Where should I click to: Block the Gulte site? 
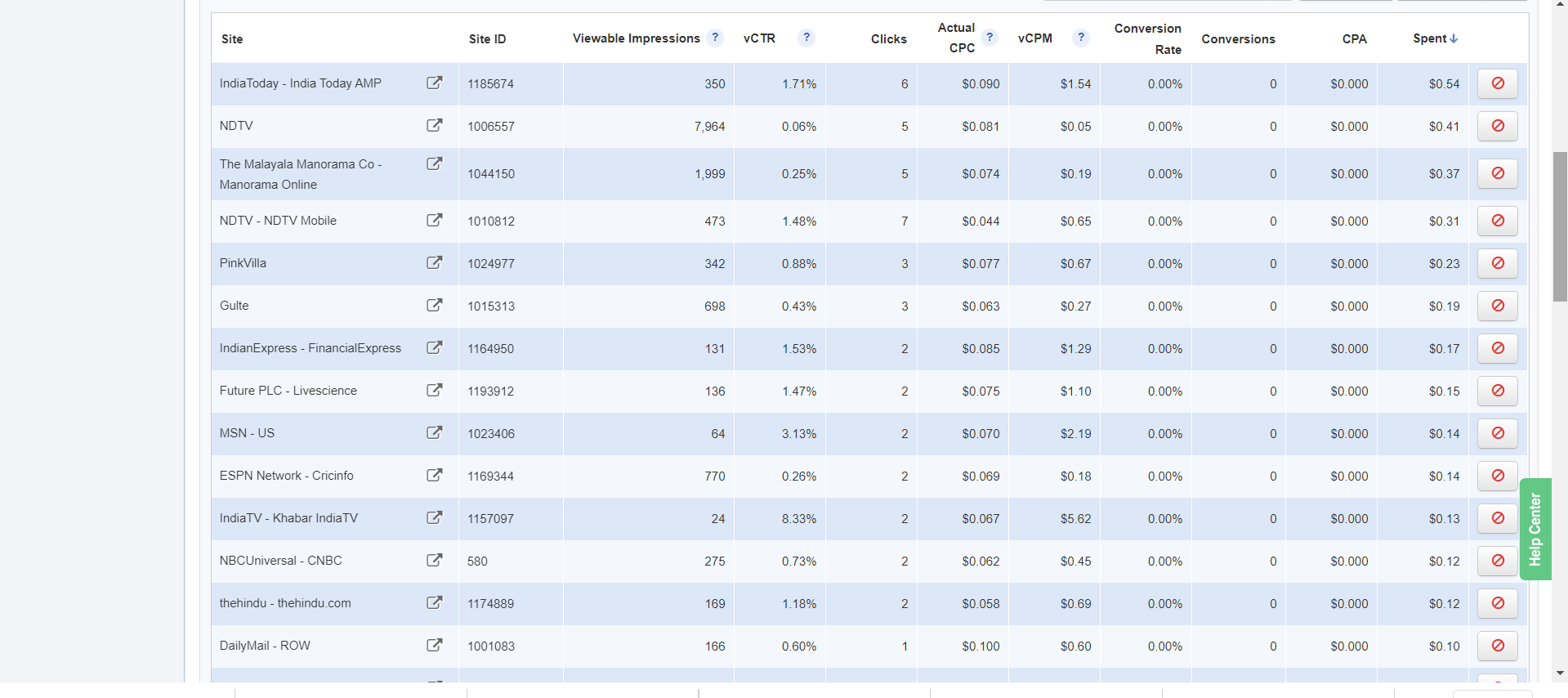pos(1498,306)
